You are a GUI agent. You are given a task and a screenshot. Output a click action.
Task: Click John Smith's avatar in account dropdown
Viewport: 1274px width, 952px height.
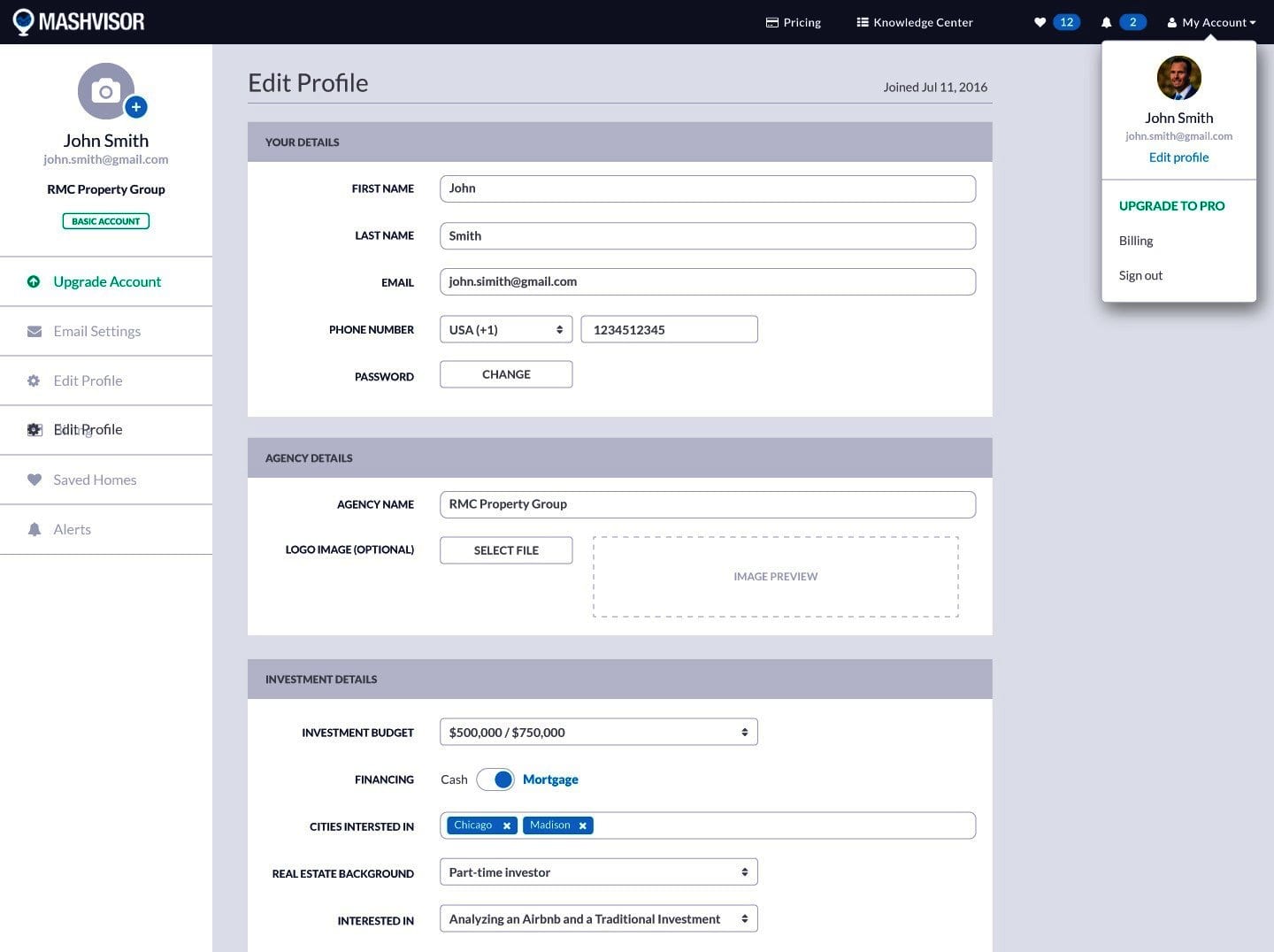pos(1178,78)
